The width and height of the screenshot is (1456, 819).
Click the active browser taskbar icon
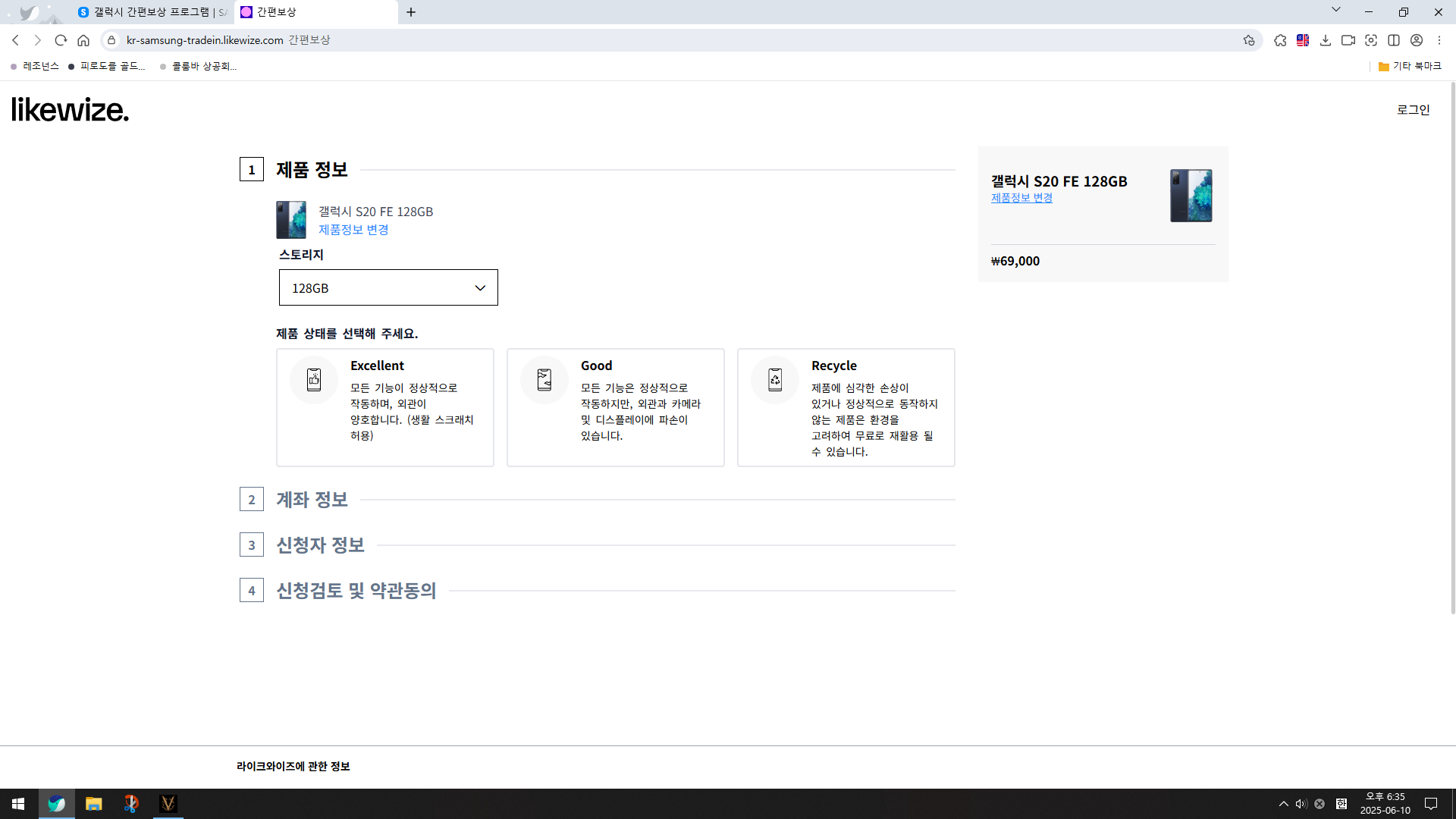(57, 804)
